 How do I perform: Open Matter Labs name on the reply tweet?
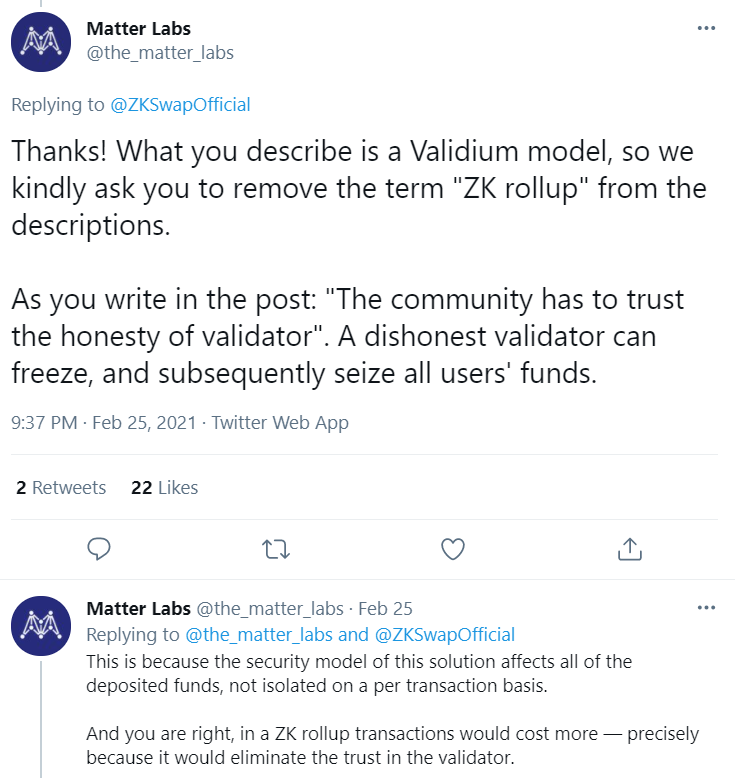[x=138, y=608]
